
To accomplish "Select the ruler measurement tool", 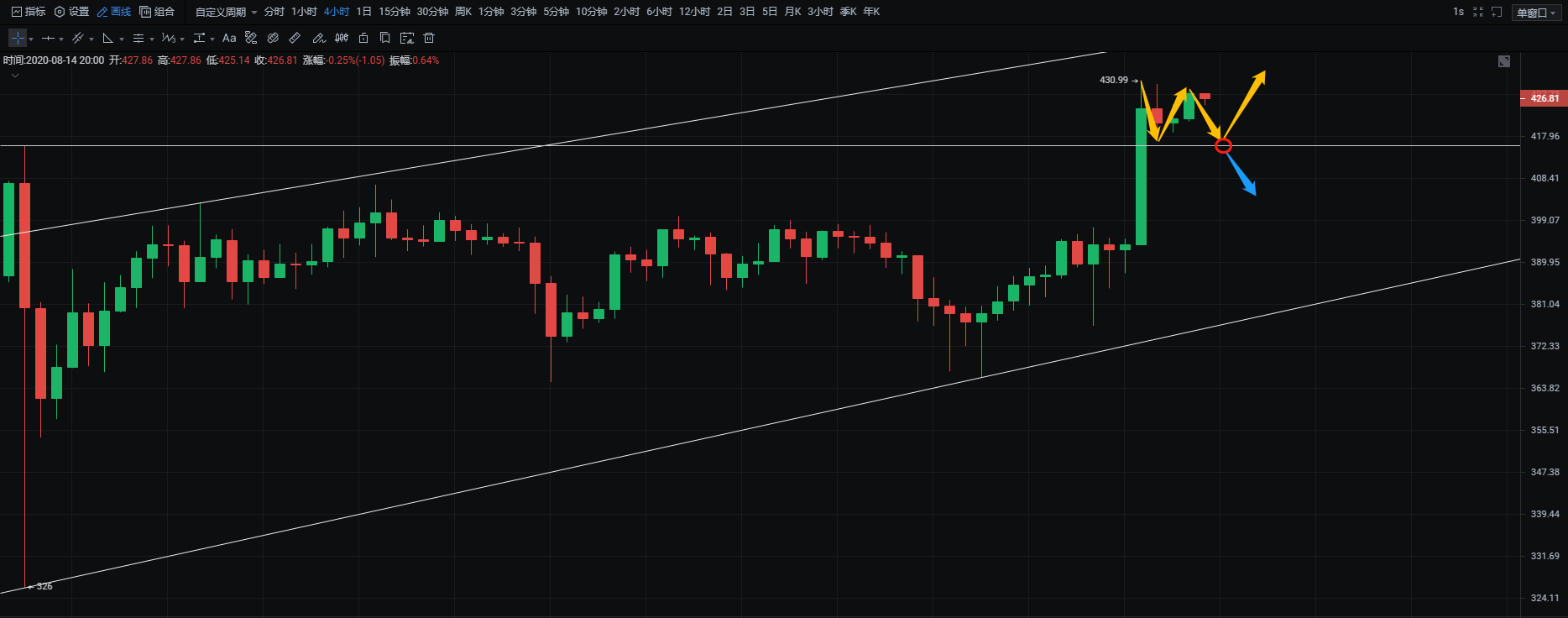I will click(x=295, y=38).
